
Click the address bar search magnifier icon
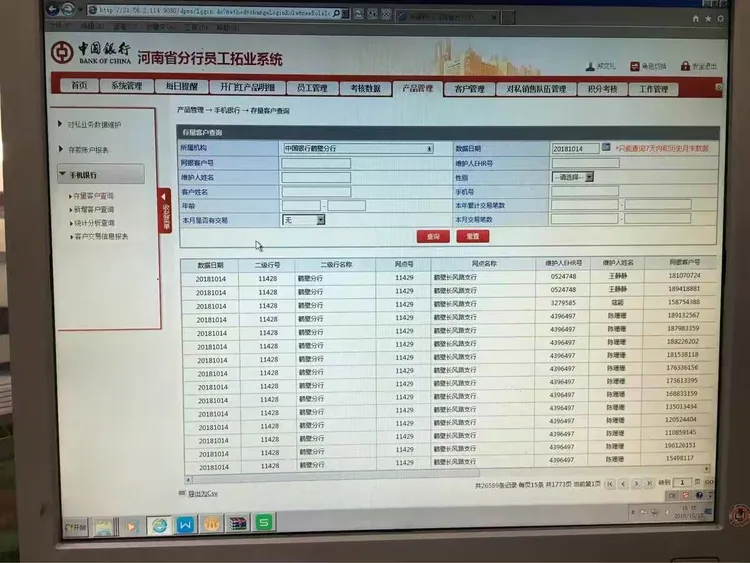[336, 13]
